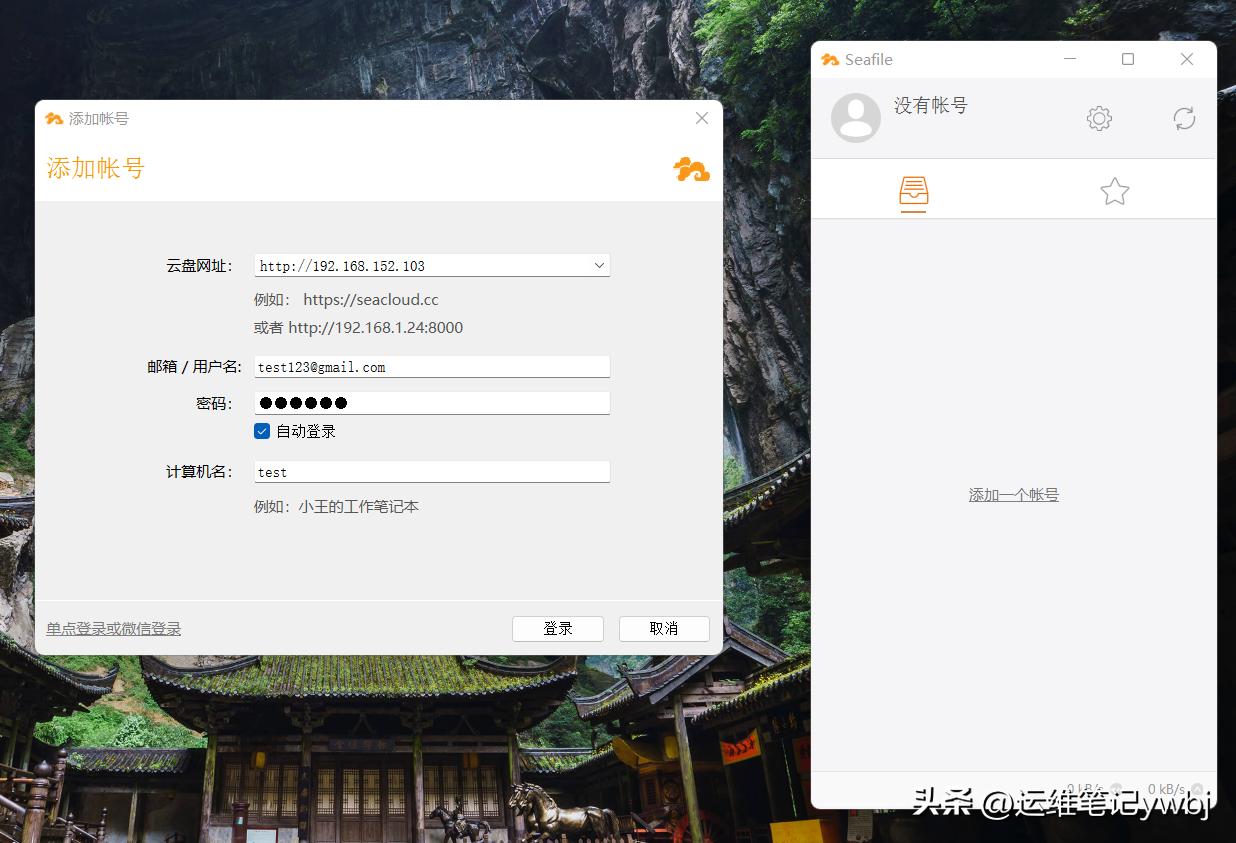The height and width of the screenshot is (843, 1236).
Task: Click the email/username input showing test123@gmail.com
Action: [431, 366]
